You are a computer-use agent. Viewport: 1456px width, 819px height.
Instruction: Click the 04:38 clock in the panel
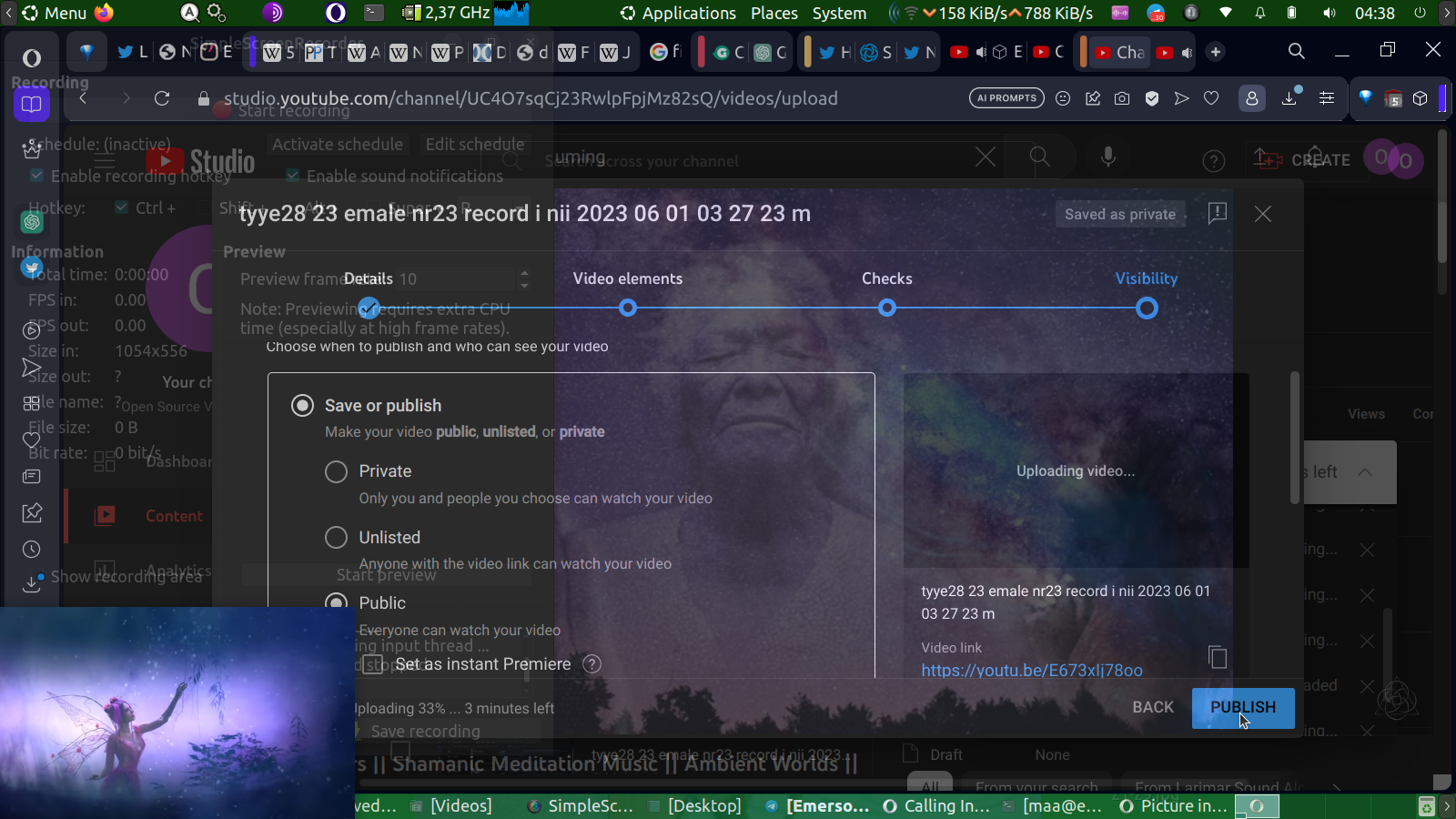tap(1374, 13)
